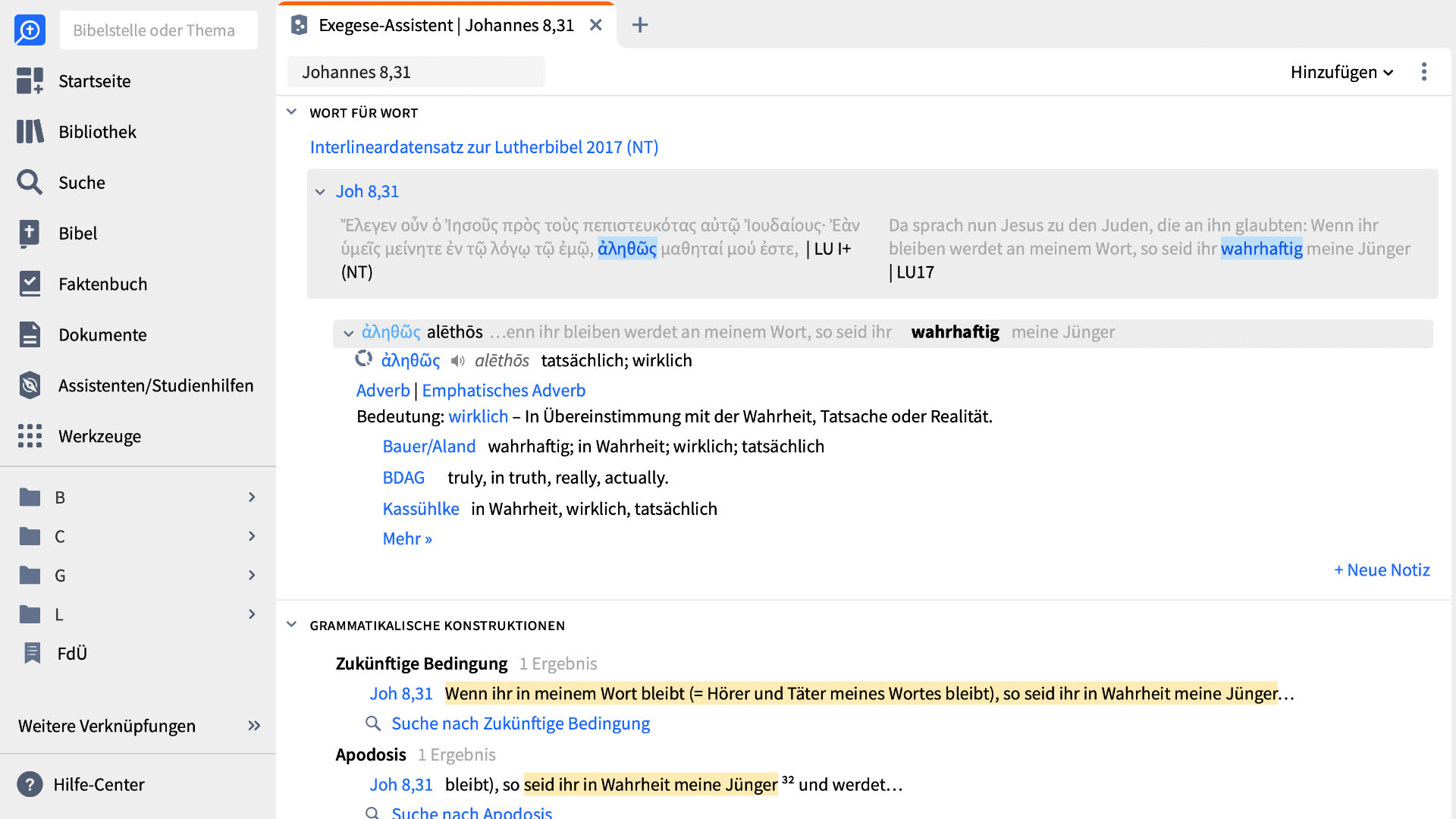Click the Johannes 8,31 reference box

pyautogui.click(x=416, y=72)
